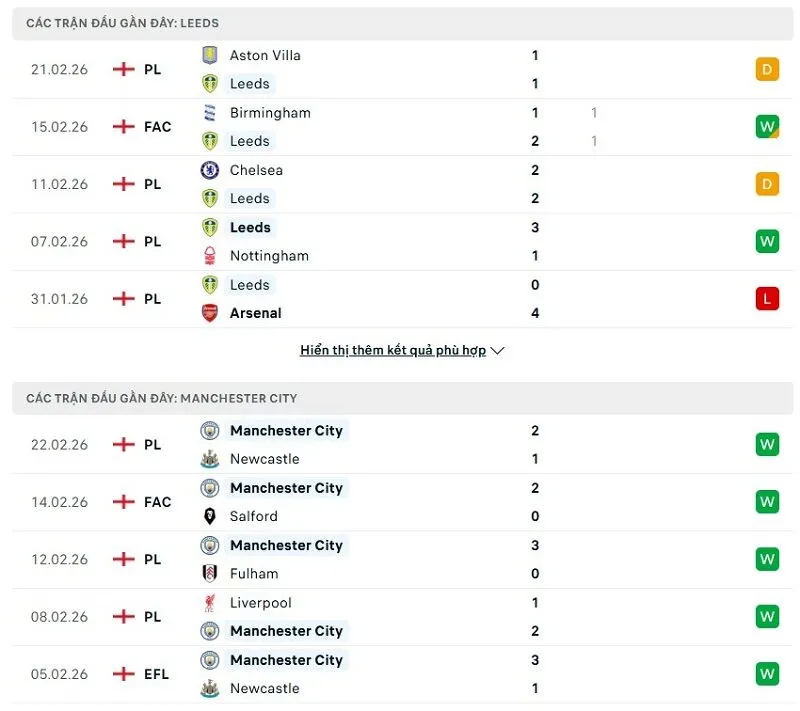Select the Manchester City logo for the Newcastle match
Screen dimensions: 800x711
[x=210, y=431]
